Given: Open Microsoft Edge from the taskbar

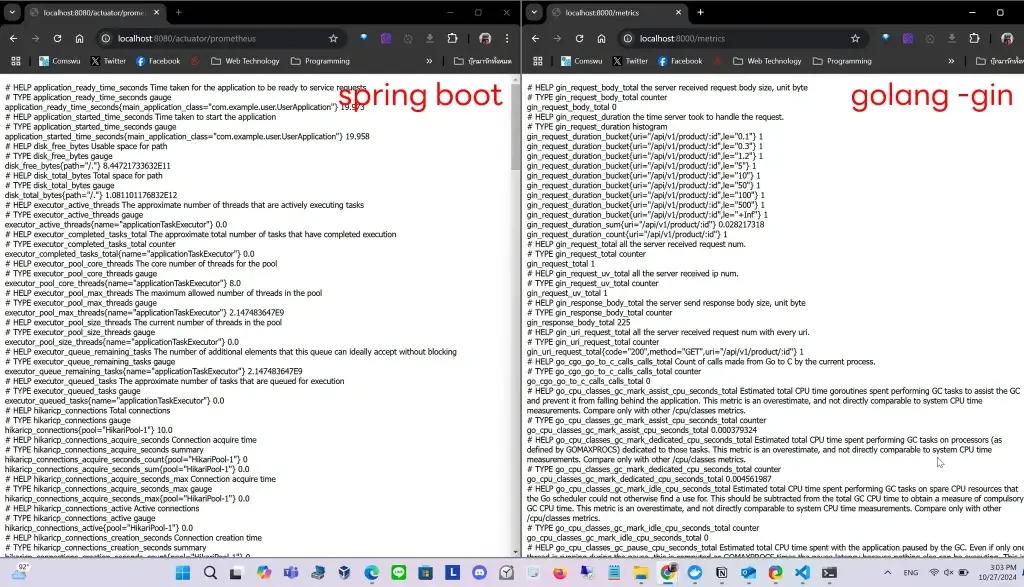Looking at the screenshot, I should click(372, 573).
